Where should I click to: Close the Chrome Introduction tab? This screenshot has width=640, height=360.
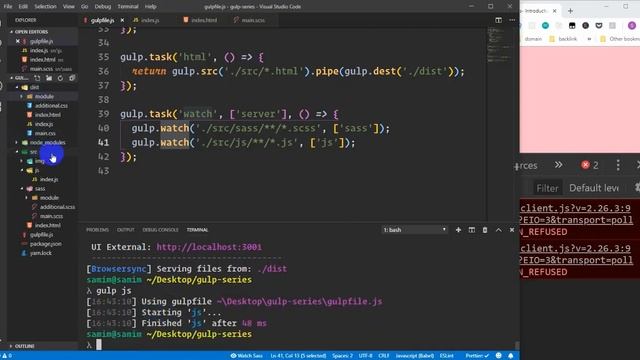pyautogui.click(x=554, y=11)
